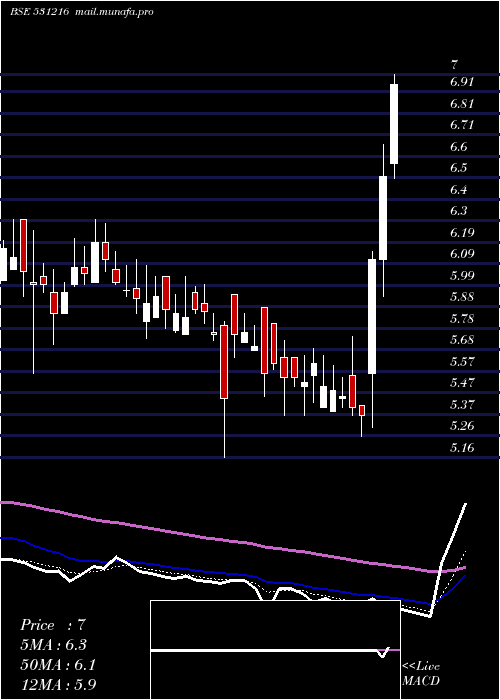
Task: Click the 5.16 price axis label
Action: (x=462, y=447)
